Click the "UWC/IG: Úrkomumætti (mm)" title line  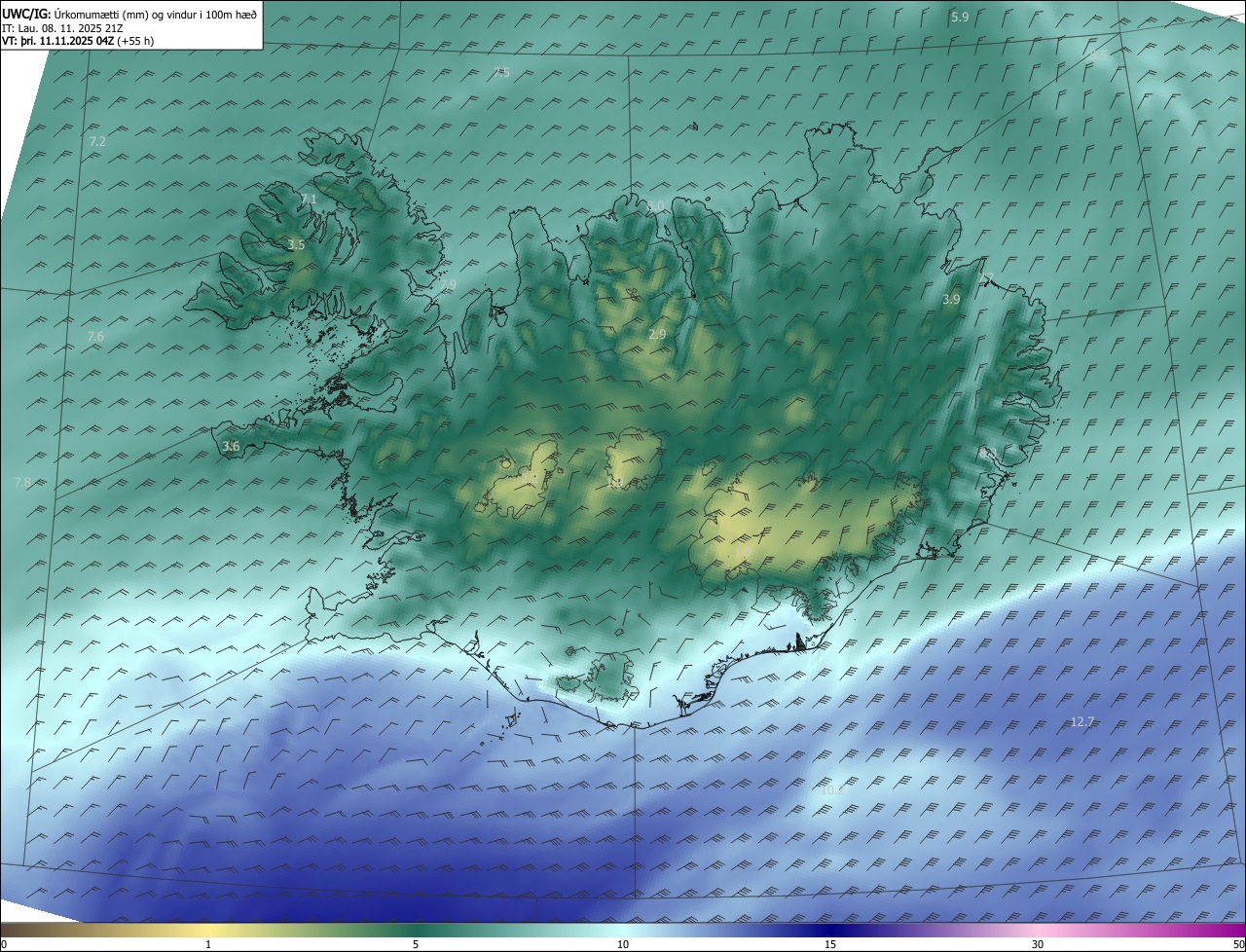coord(129,14)
